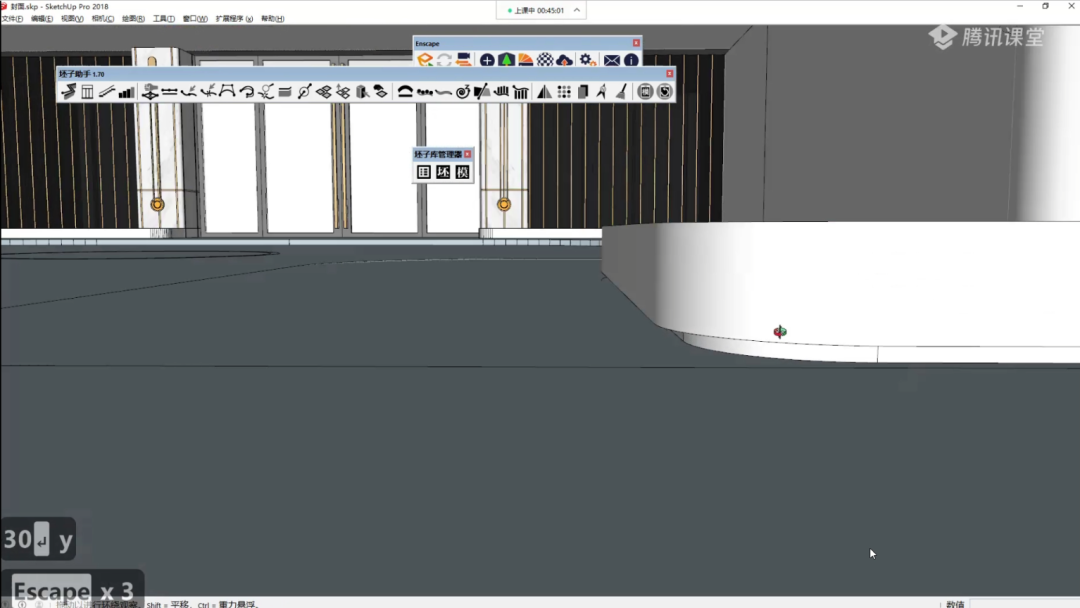The width and height of the screenshot is (1080, 608).
Task: Click Enscape info about icon
Action: pos(631,61)
